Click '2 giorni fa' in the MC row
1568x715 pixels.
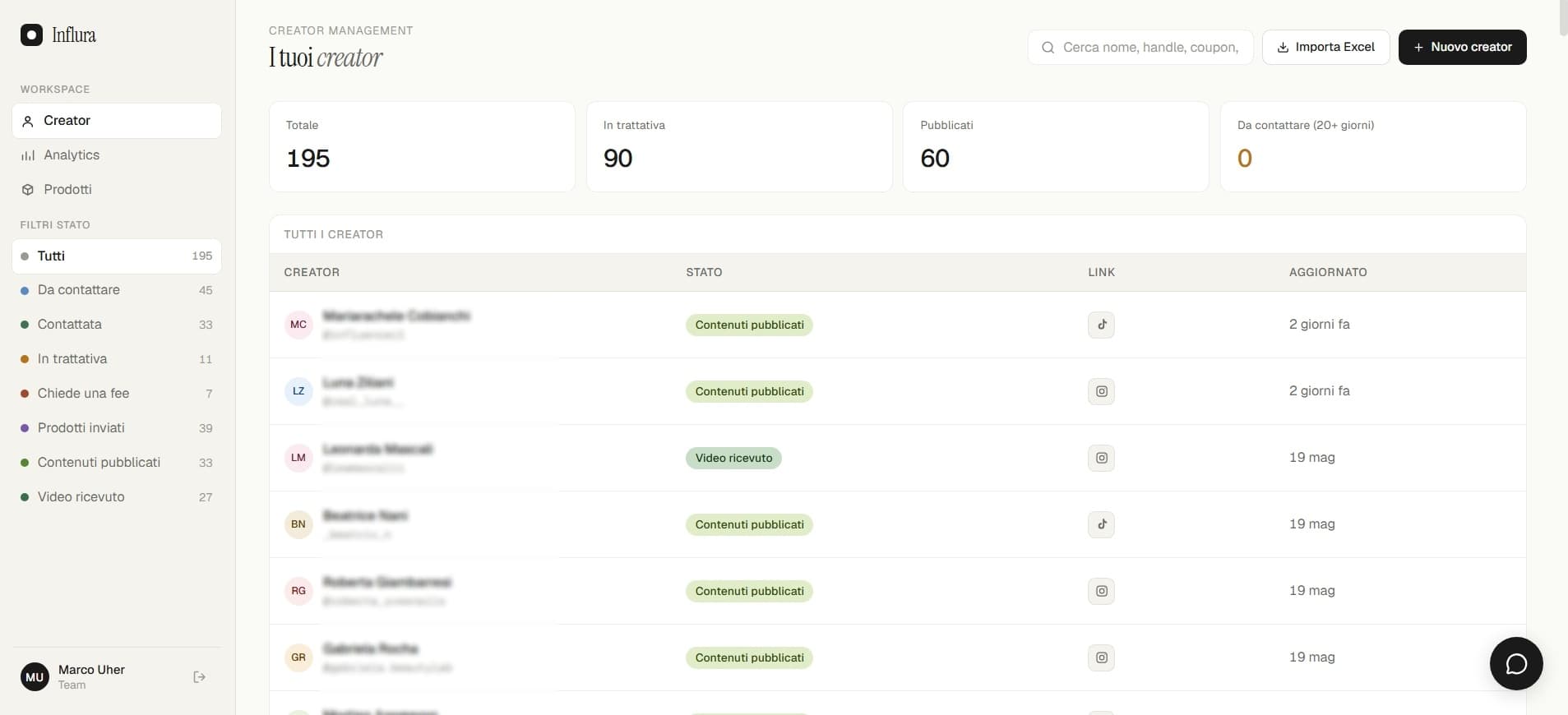click(1319, 325)
